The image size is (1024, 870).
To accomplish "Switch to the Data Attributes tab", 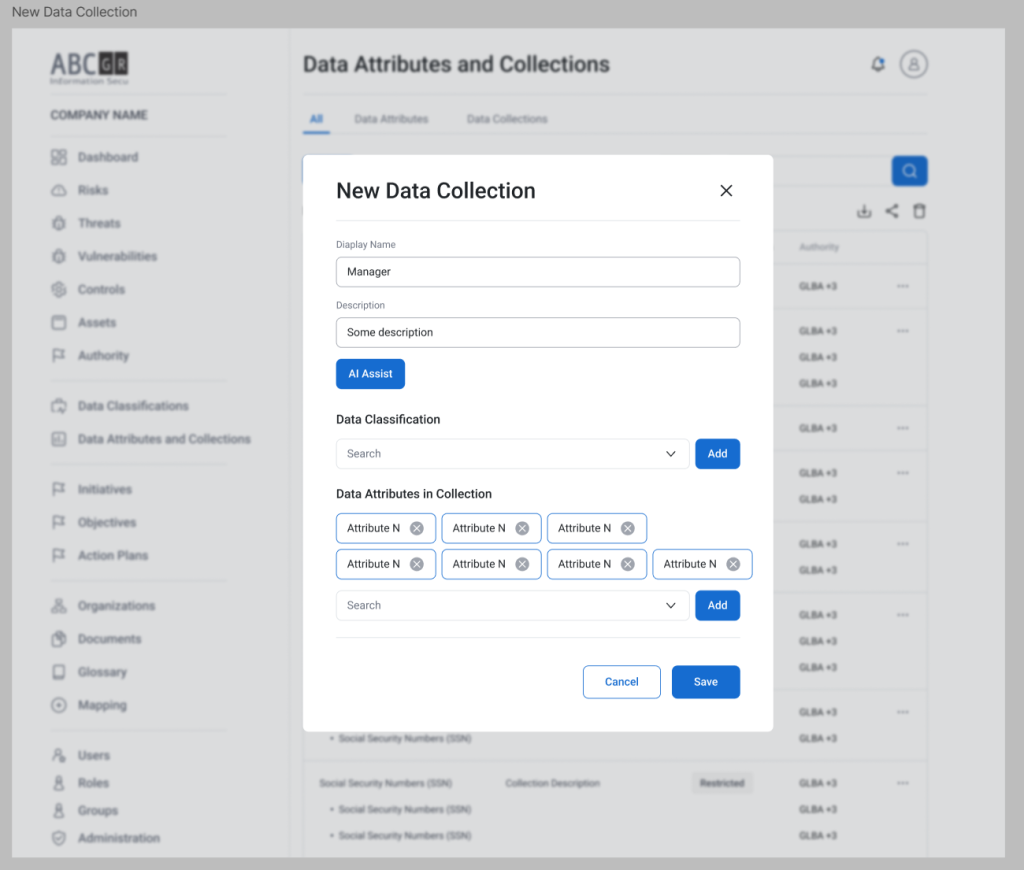I will tap(391, 119).
